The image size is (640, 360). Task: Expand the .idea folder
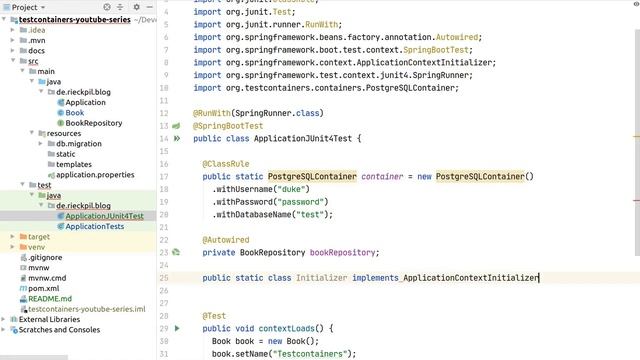[13, 30]
